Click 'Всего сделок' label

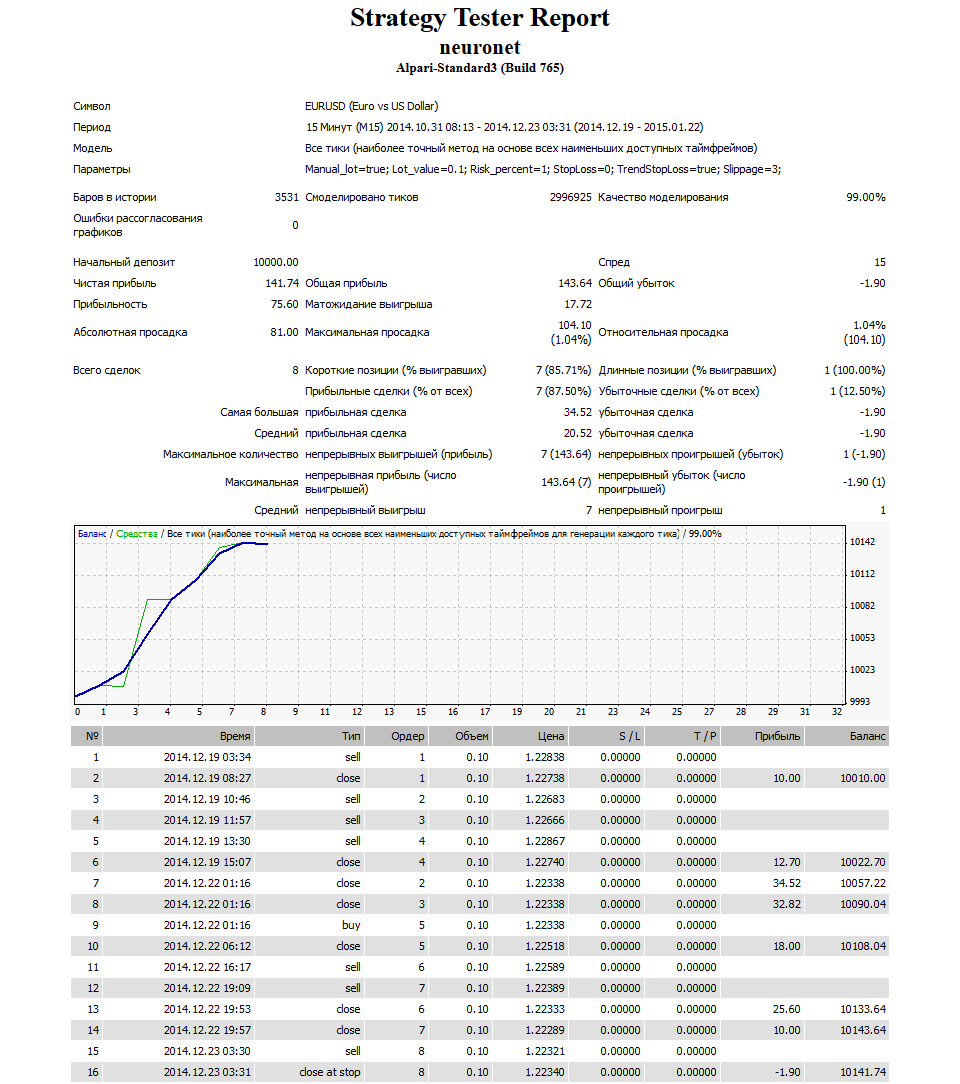[106, 371]
